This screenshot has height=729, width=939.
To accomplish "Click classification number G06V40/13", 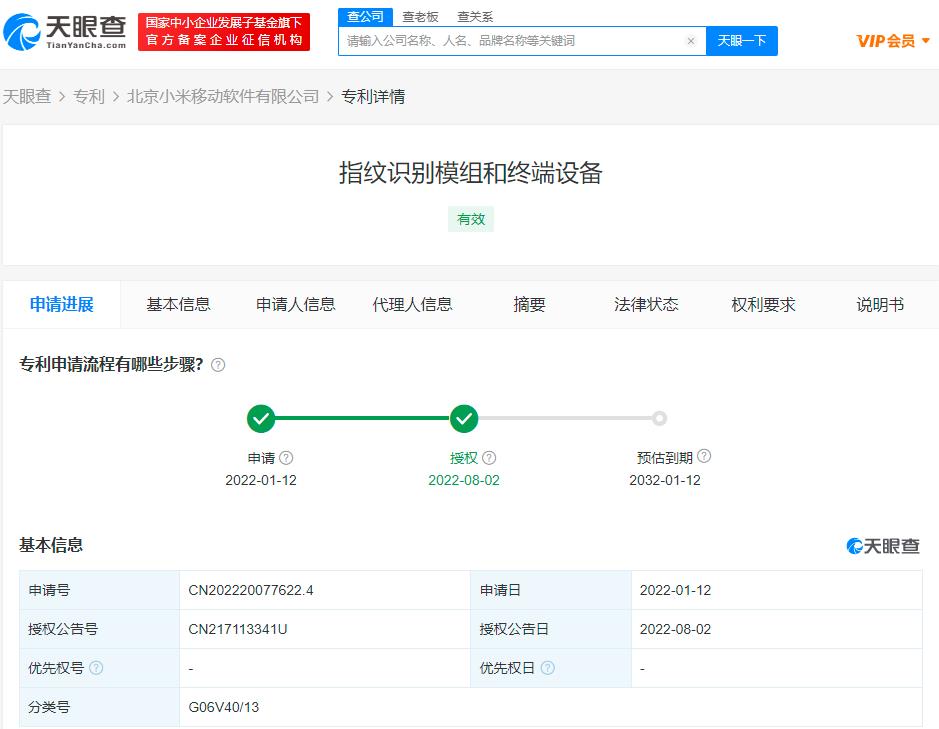I will click(223, 707).
